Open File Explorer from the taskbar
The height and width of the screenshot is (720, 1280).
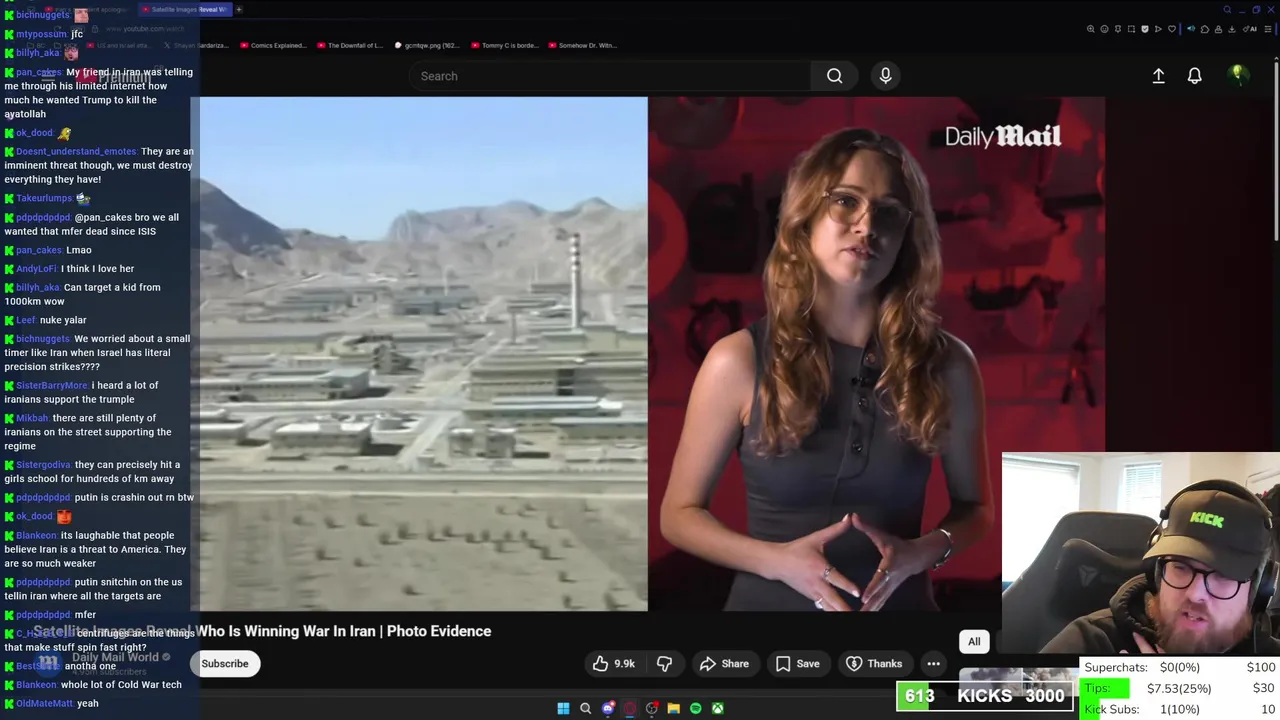point(674,708)
